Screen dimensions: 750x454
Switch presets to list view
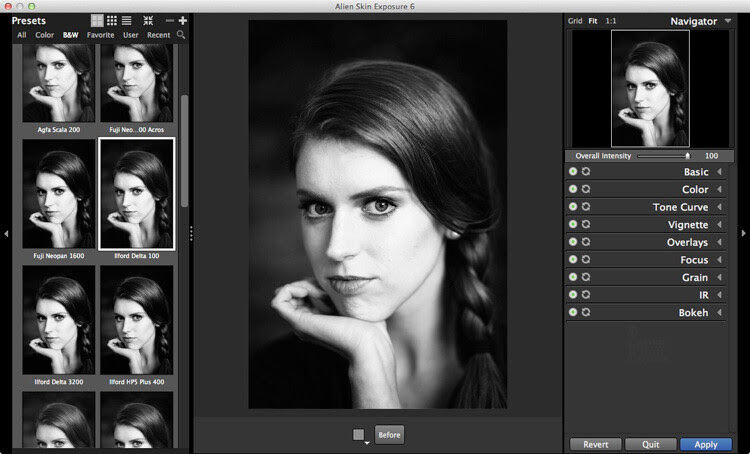coord(127,20)
